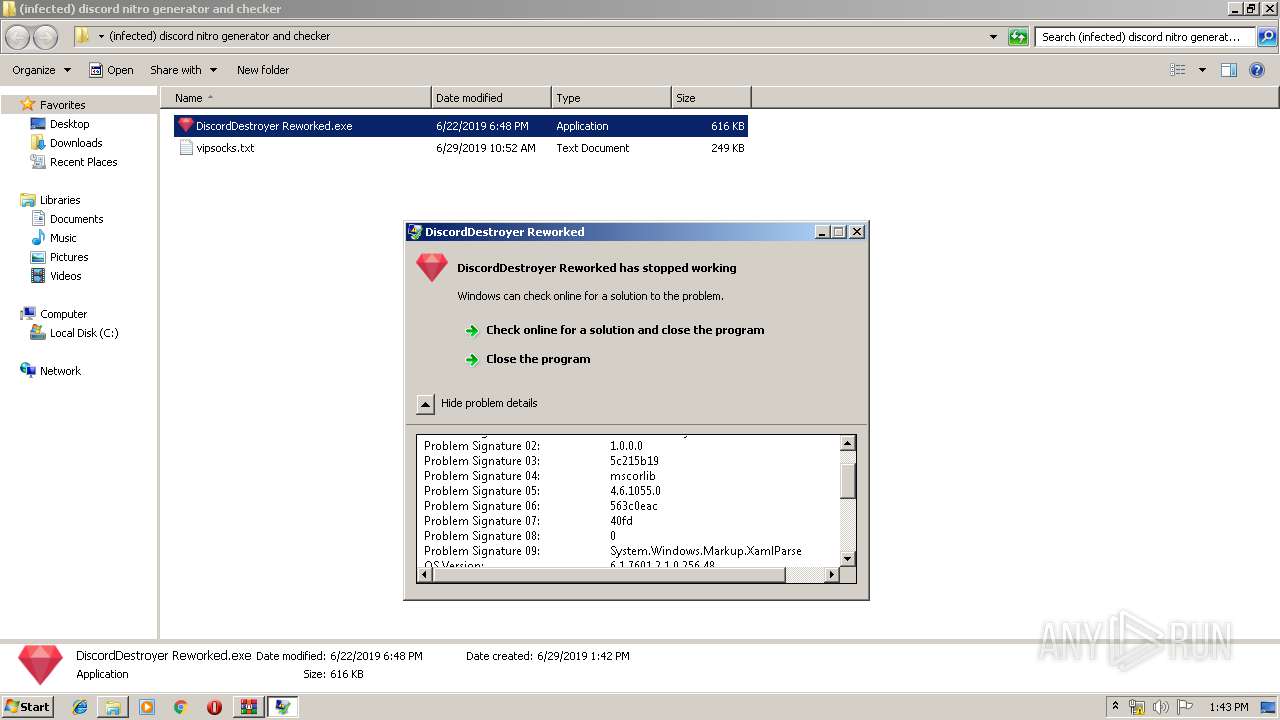The image size is (1280, 720).
Task: Click New folder in the toolbar
Action: [x=263, y=70]
